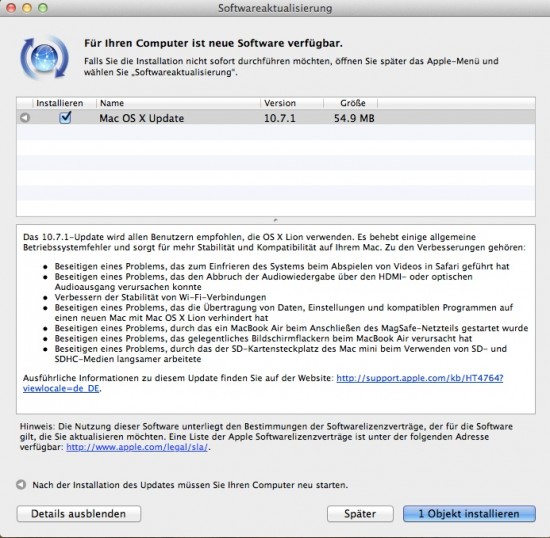Screen dimensions: 550x538
Task: Zoom the window with the green button
Action: point(43,8)
